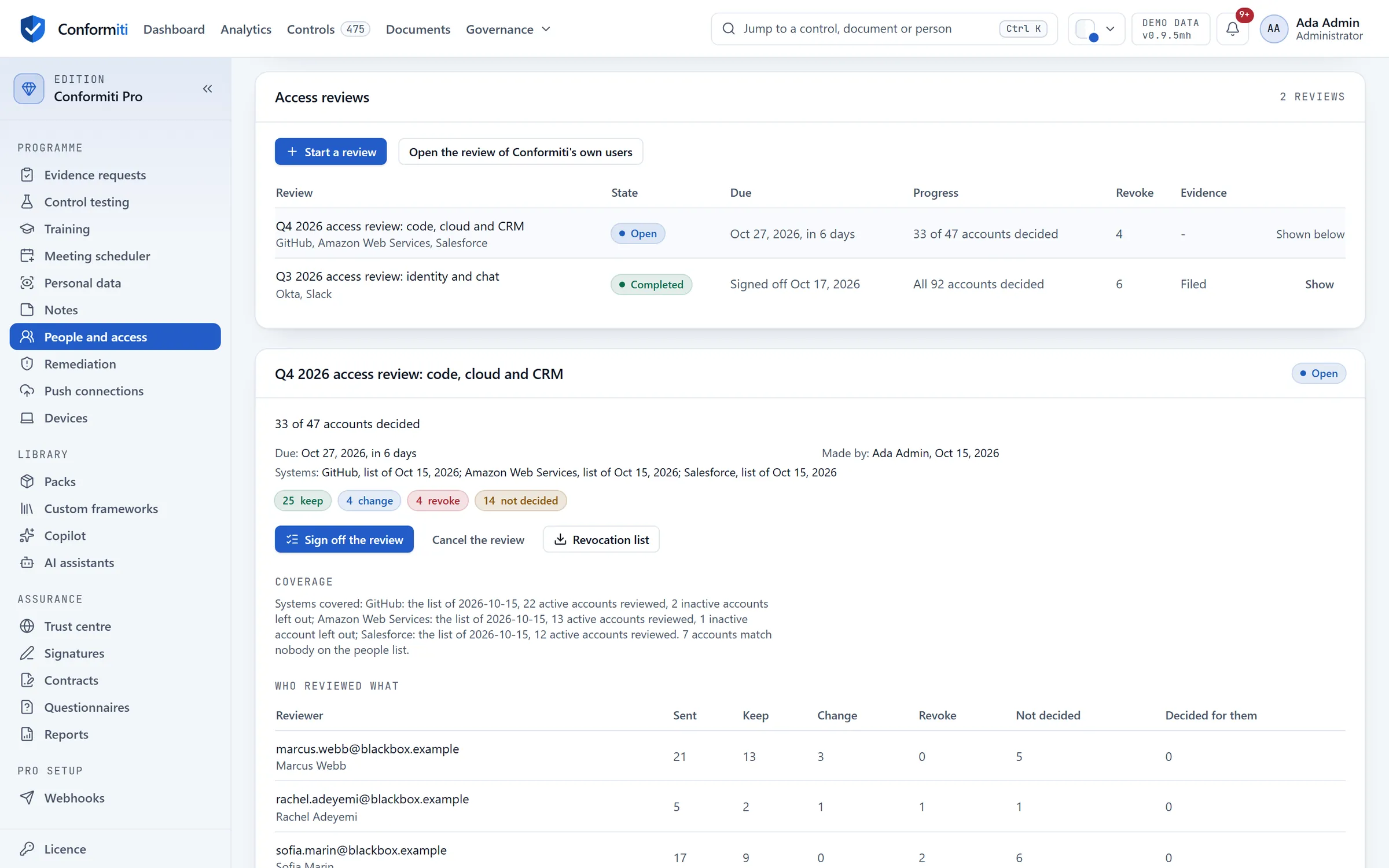This screenshot has width=1389, height=868.
Task: Open Custom frameworks in Library
Action: click(115, 508)
